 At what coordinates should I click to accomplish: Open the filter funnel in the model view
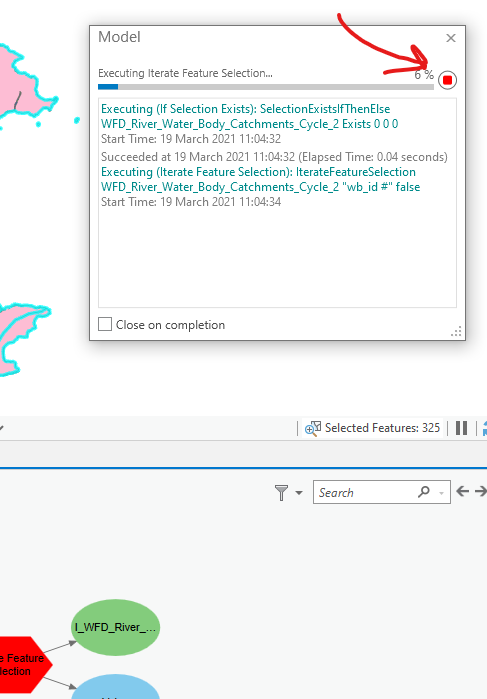pyautogui.click(x=281, y=493)
